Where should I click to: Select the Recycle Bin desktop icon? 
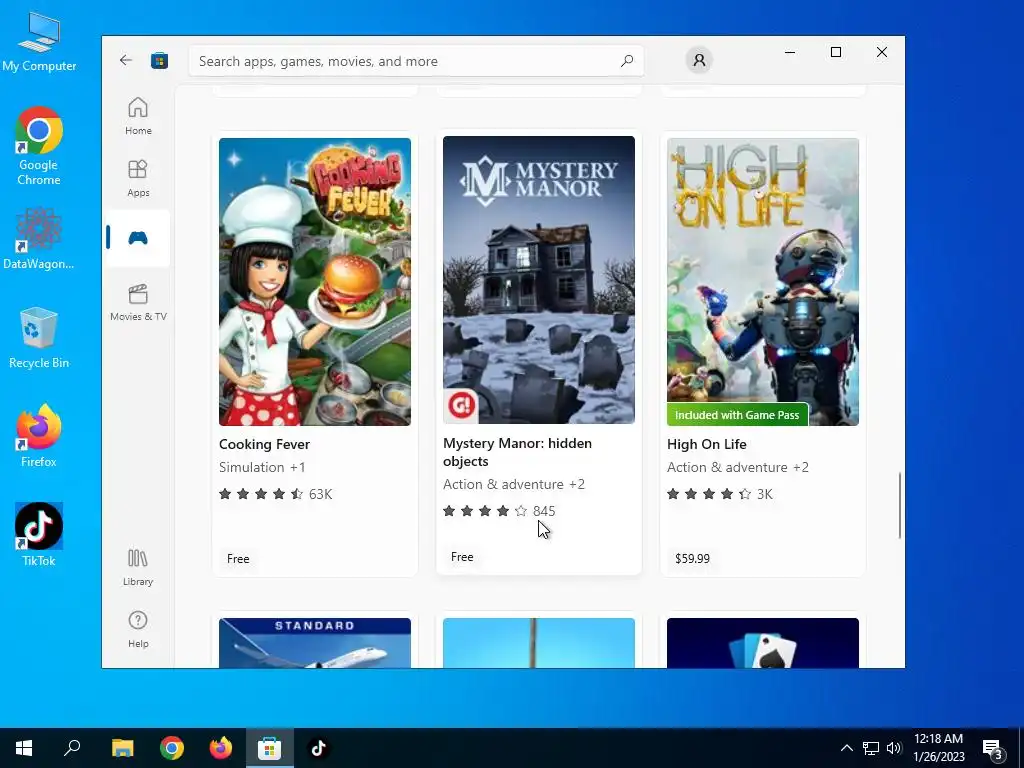pos(39,338)
